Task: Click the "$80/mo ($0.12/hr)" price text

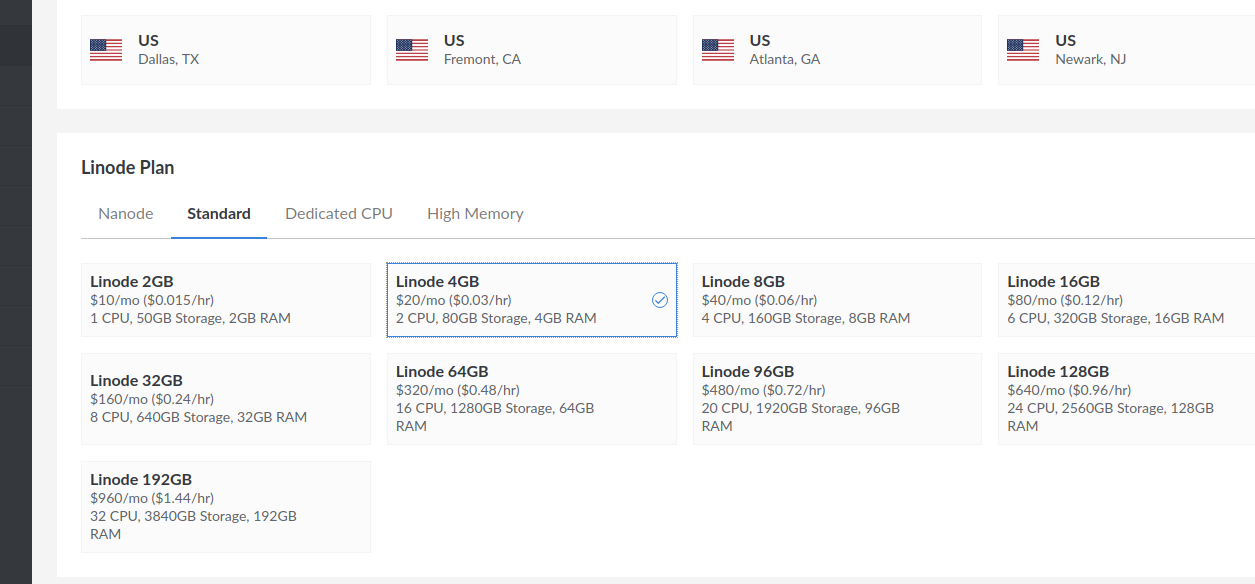Action: [1065, 300]
